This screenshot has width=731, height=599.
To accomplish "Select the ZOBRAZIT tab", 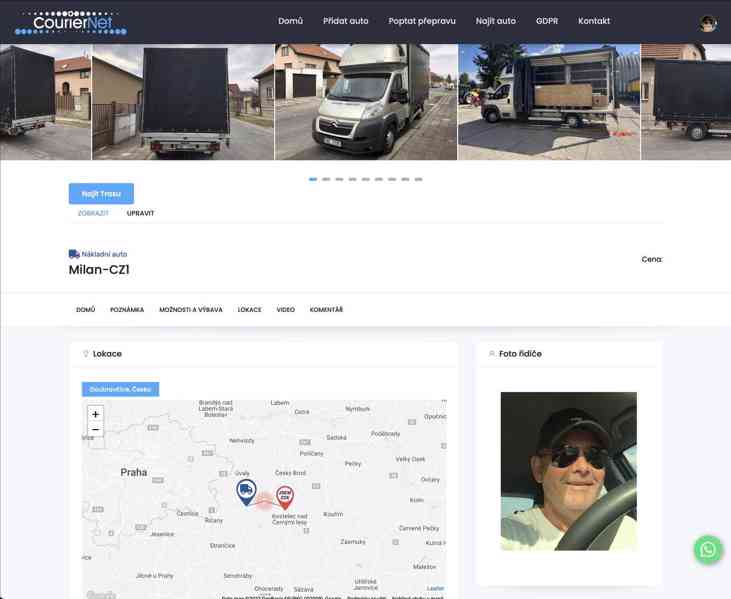I will coord(93,213).
